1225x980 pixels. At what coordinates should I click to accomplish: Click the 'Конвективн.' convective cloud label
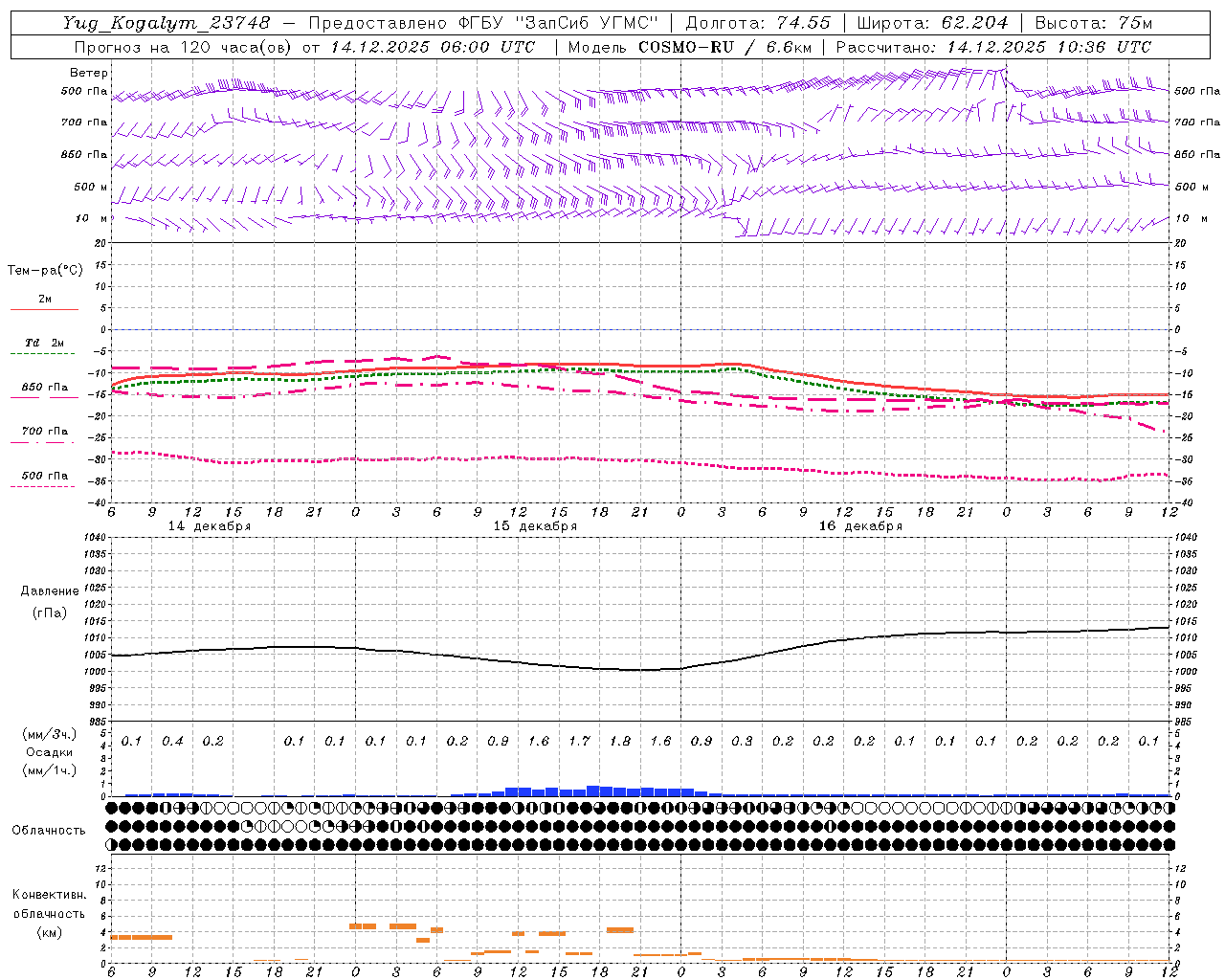click(49, 895)
